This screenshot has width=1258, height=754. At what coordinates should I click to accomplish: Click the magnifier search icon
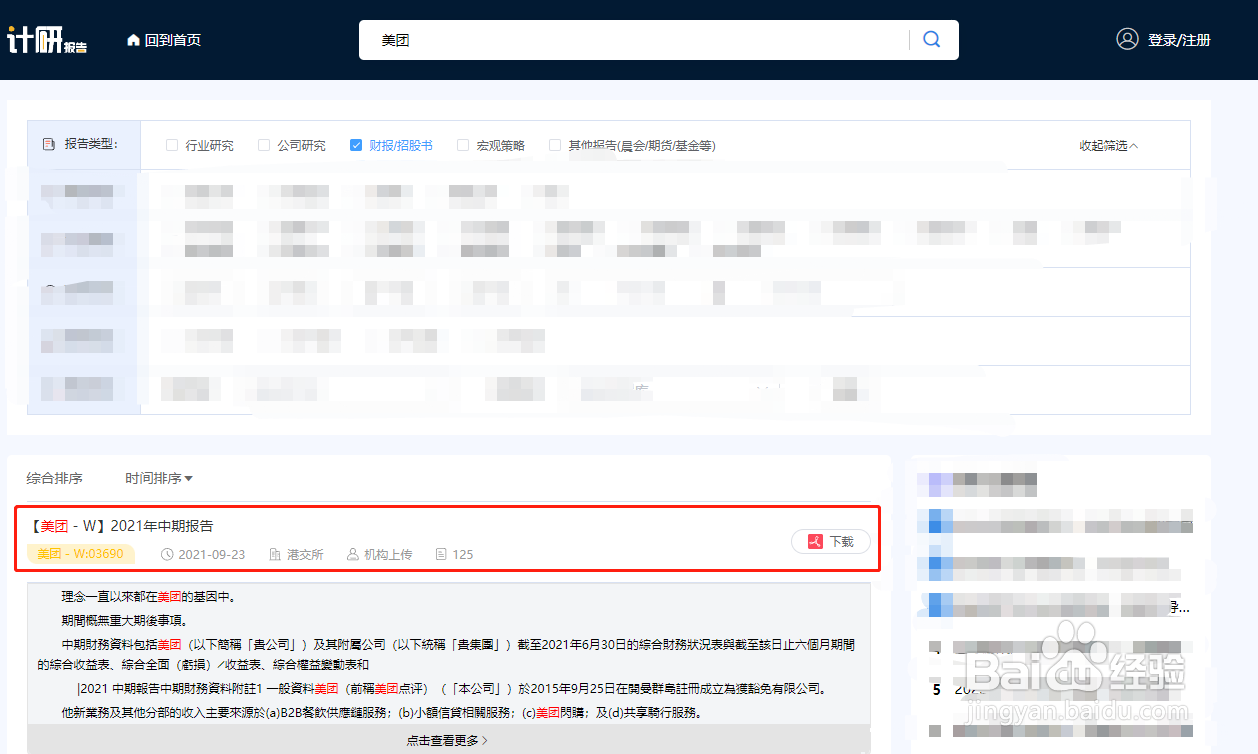932,40
